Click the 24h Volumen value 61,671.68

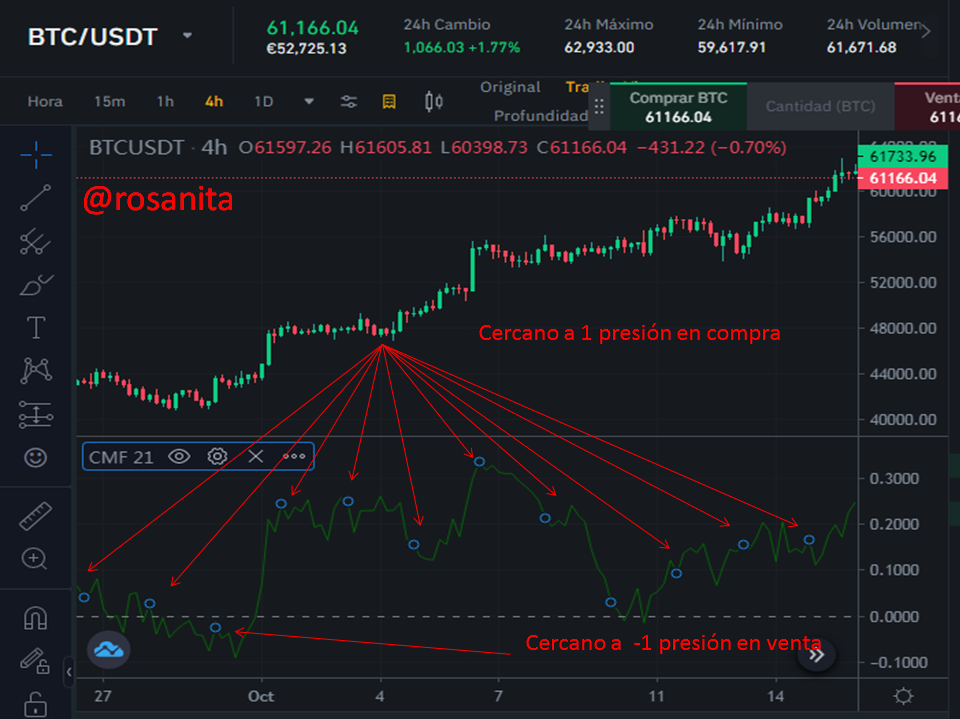(x=861, y=48)
